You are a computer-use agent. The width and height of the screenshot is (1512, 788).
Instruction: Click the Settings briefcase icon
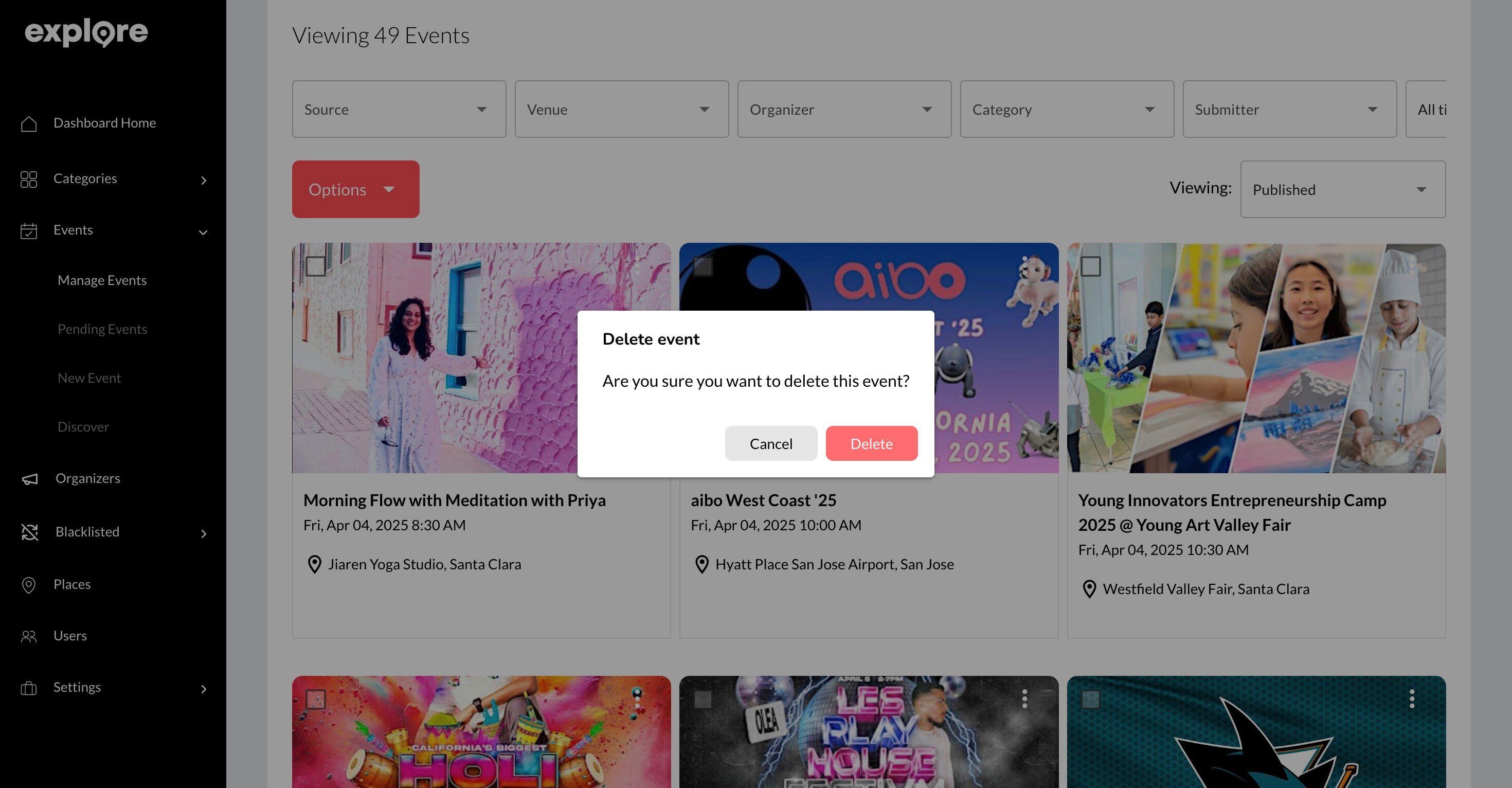[29, 688]
